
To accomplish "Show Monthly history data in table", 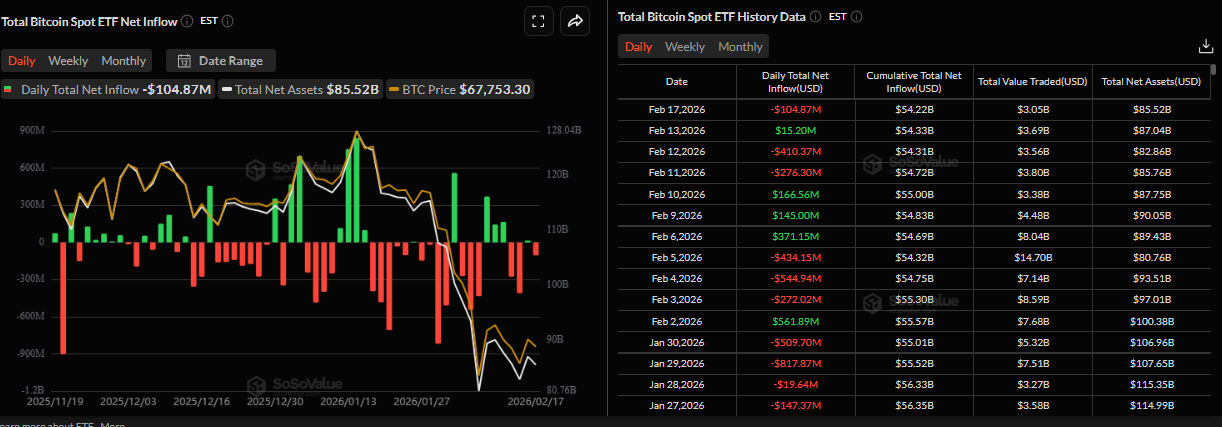I will 740,47.
